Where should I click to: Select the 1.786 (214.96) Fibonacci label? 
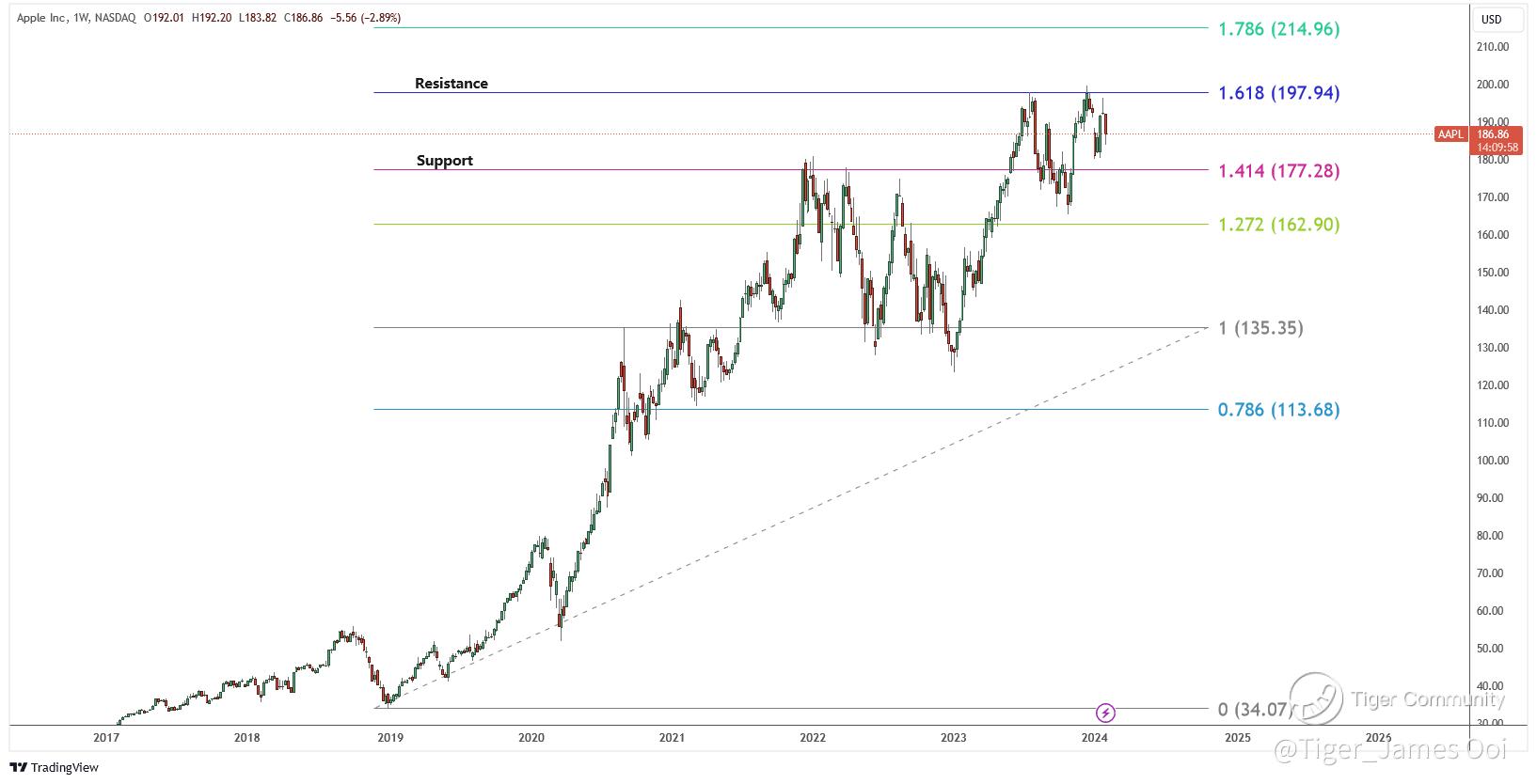point(1278,28)
